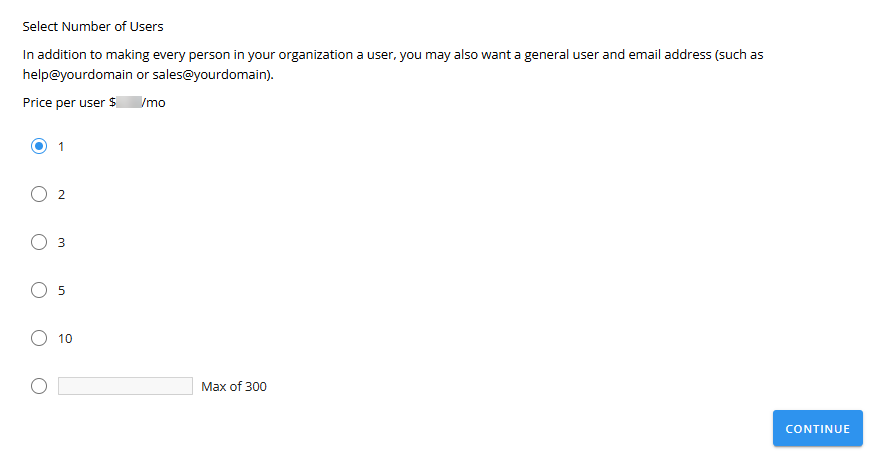Image resolution: width=879 pixels, height=462 pixels.
Task: Click the blurred price amount before "/mo"
Action: pos(129,102)
